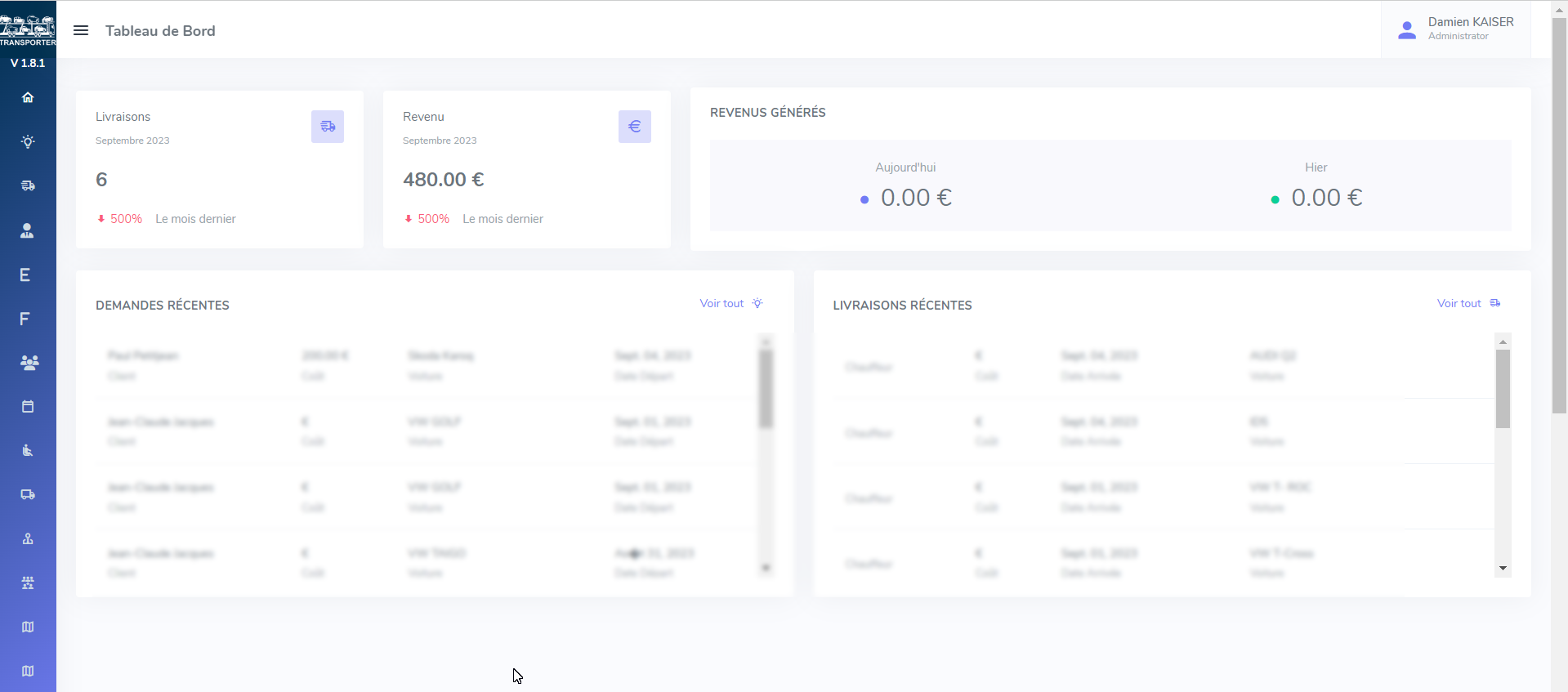Click truck icon next to Livraisons Voir tout

(1495, 303)
